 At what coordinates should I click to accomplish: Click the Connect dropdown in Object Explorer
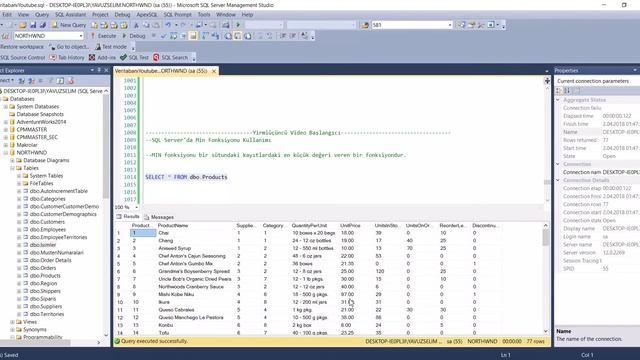tap(7, 80)
